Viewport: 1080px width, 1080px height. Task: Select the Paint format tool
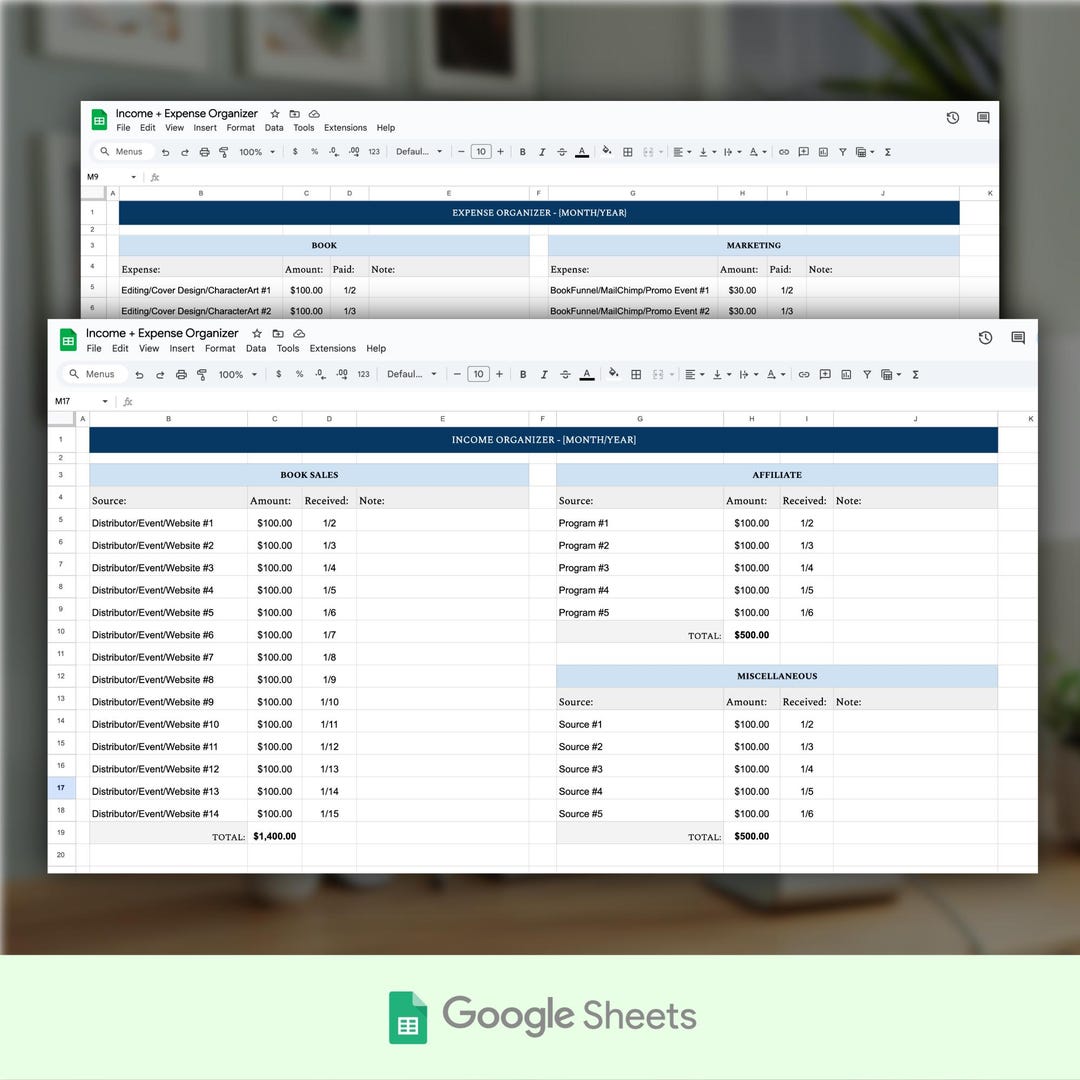[x=201, y=374]
